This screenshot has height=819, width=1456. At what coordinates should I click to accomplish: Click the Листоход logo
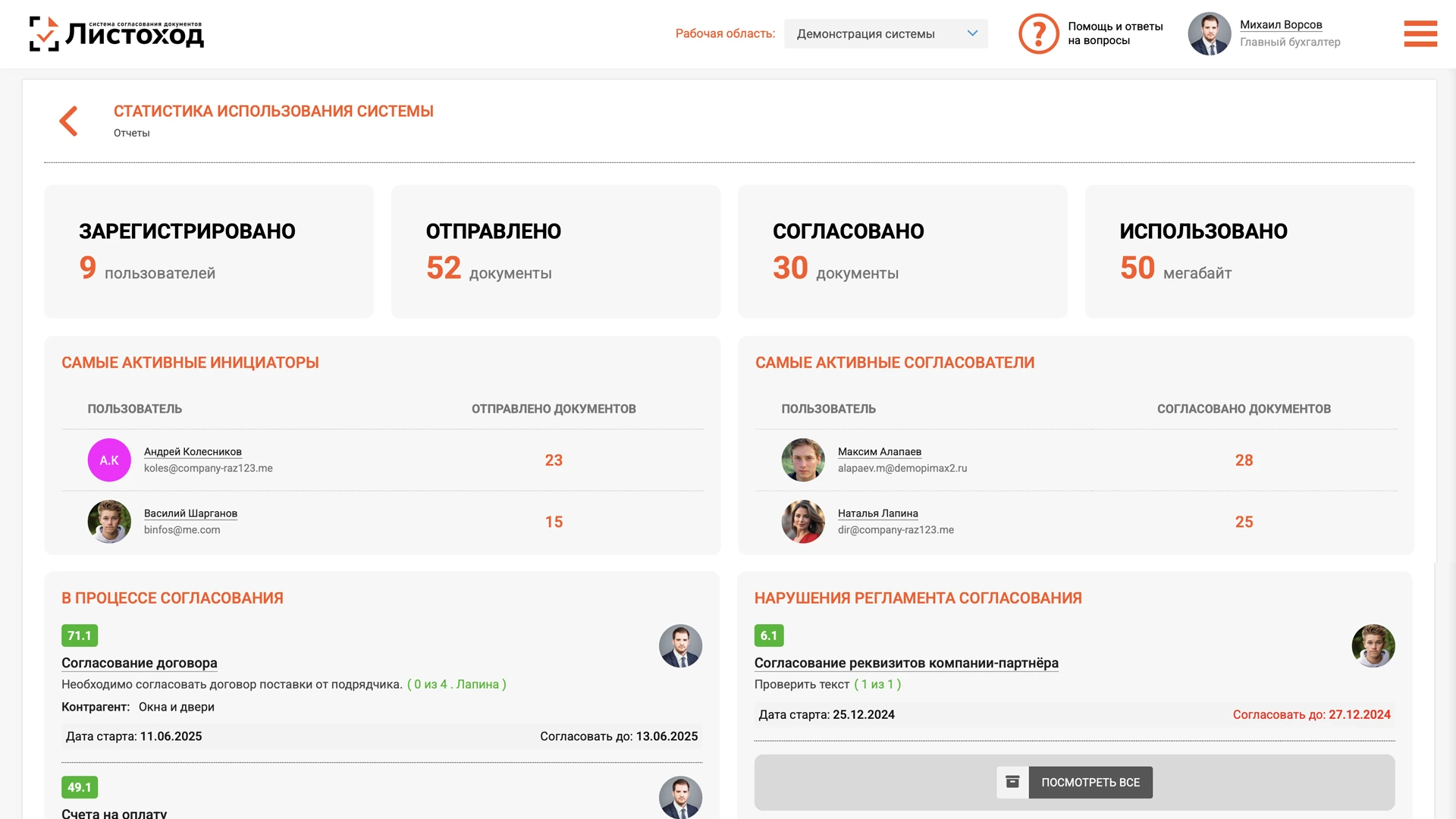(117, 34)
